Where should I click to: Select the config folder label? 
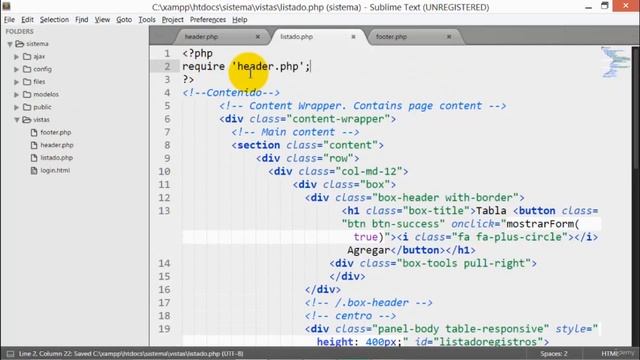(x=42, y=69)
